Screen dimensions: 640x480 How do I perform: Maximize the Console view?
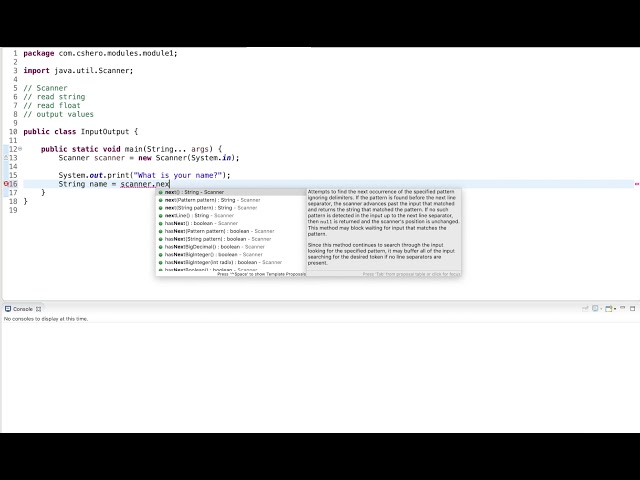[633, 309]
